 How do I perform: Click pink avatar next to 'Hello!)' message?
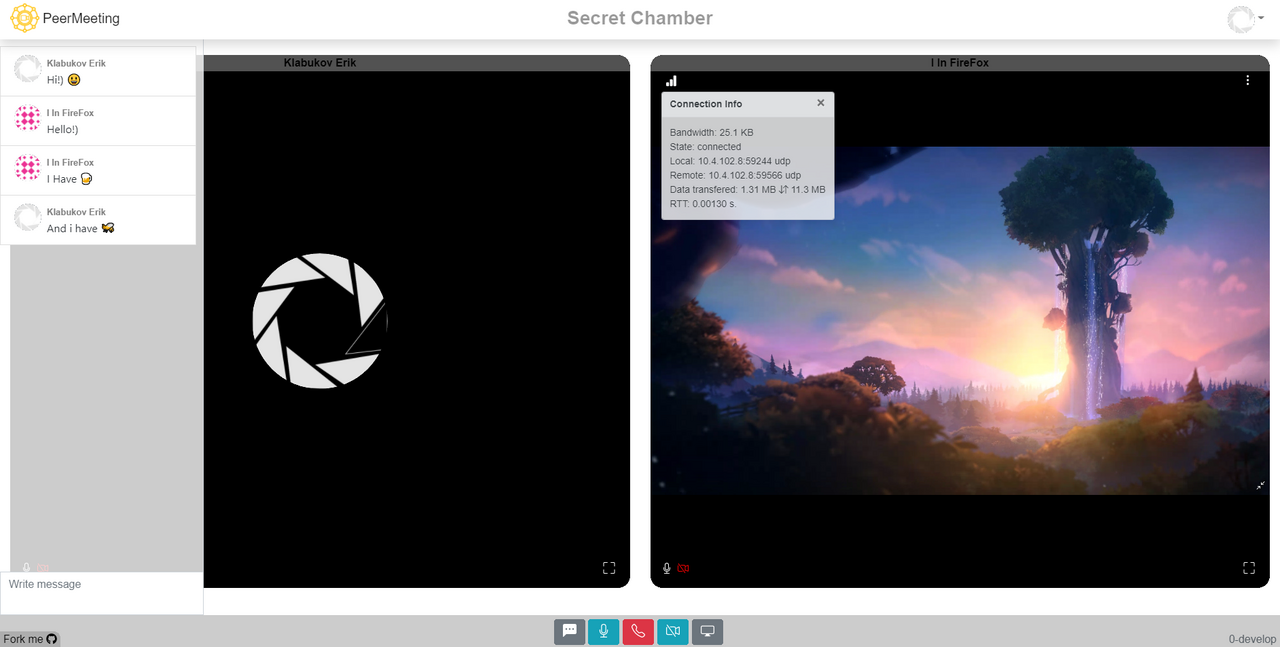pyautogui.click(x=28, y=119)
